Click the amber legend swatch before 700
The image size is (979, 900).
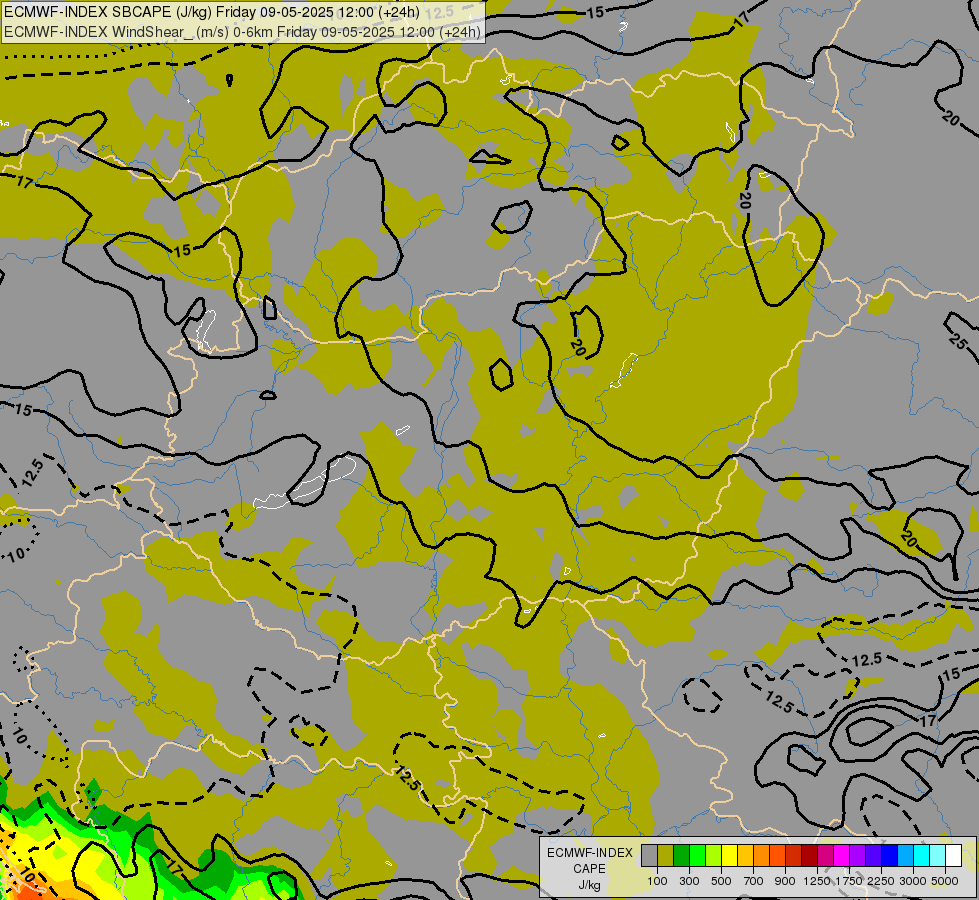pyautogui.click(x=746, y=856)
